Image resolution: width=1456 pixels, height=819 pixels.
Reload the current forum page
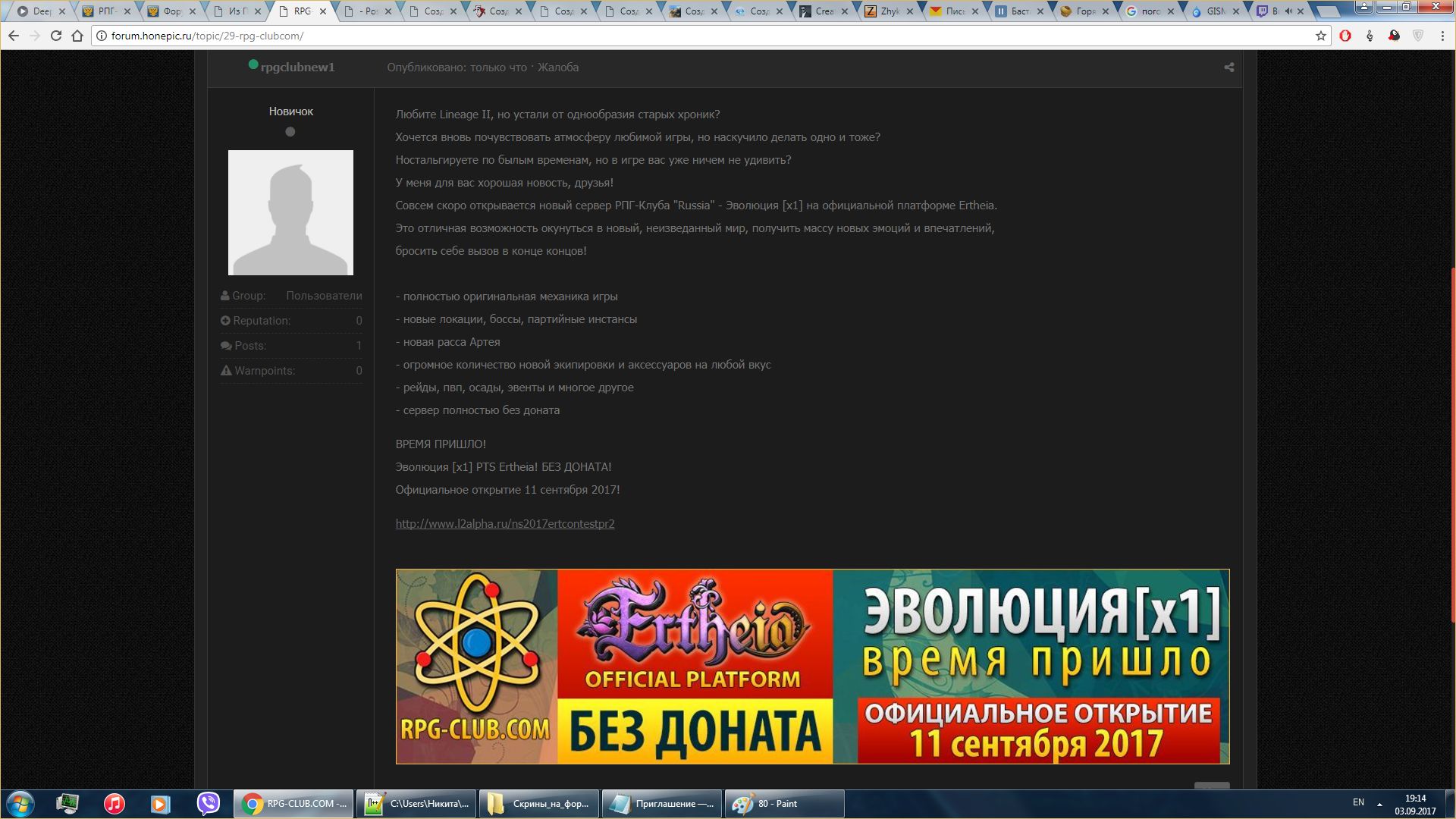[56, 36]
